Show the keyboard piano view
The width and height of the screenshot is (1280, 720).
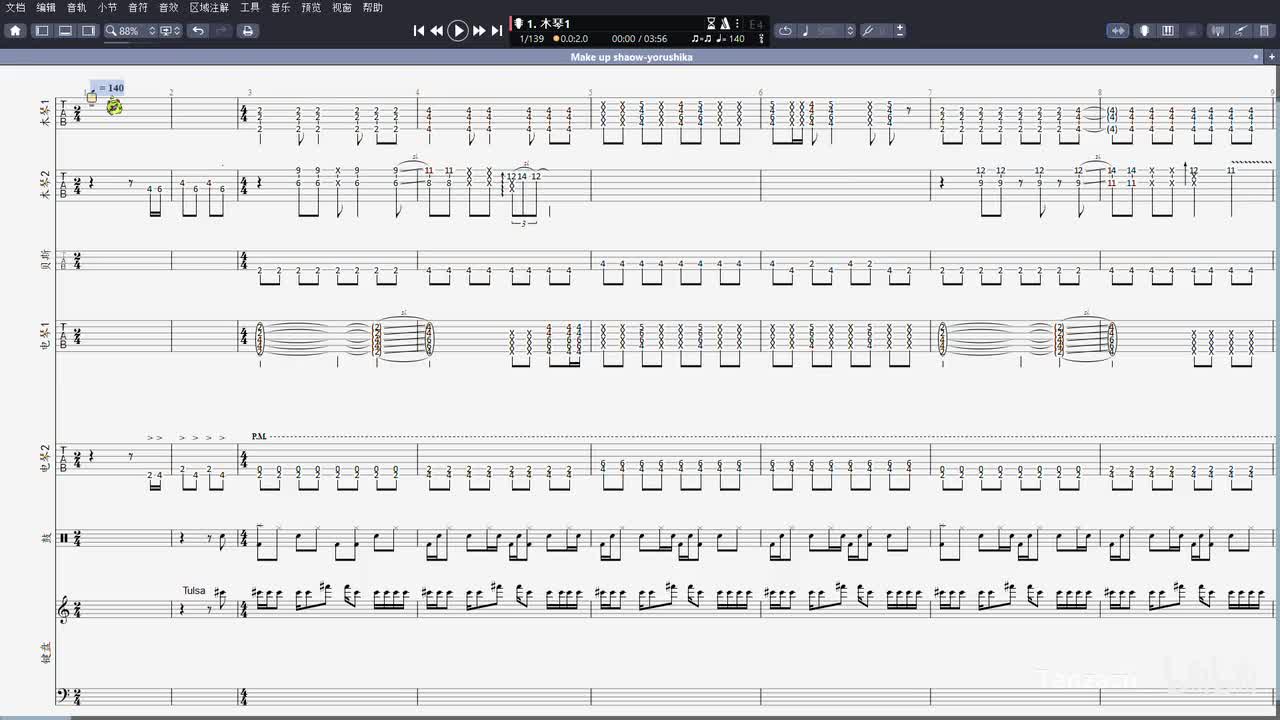click(x=1167, y=31)
